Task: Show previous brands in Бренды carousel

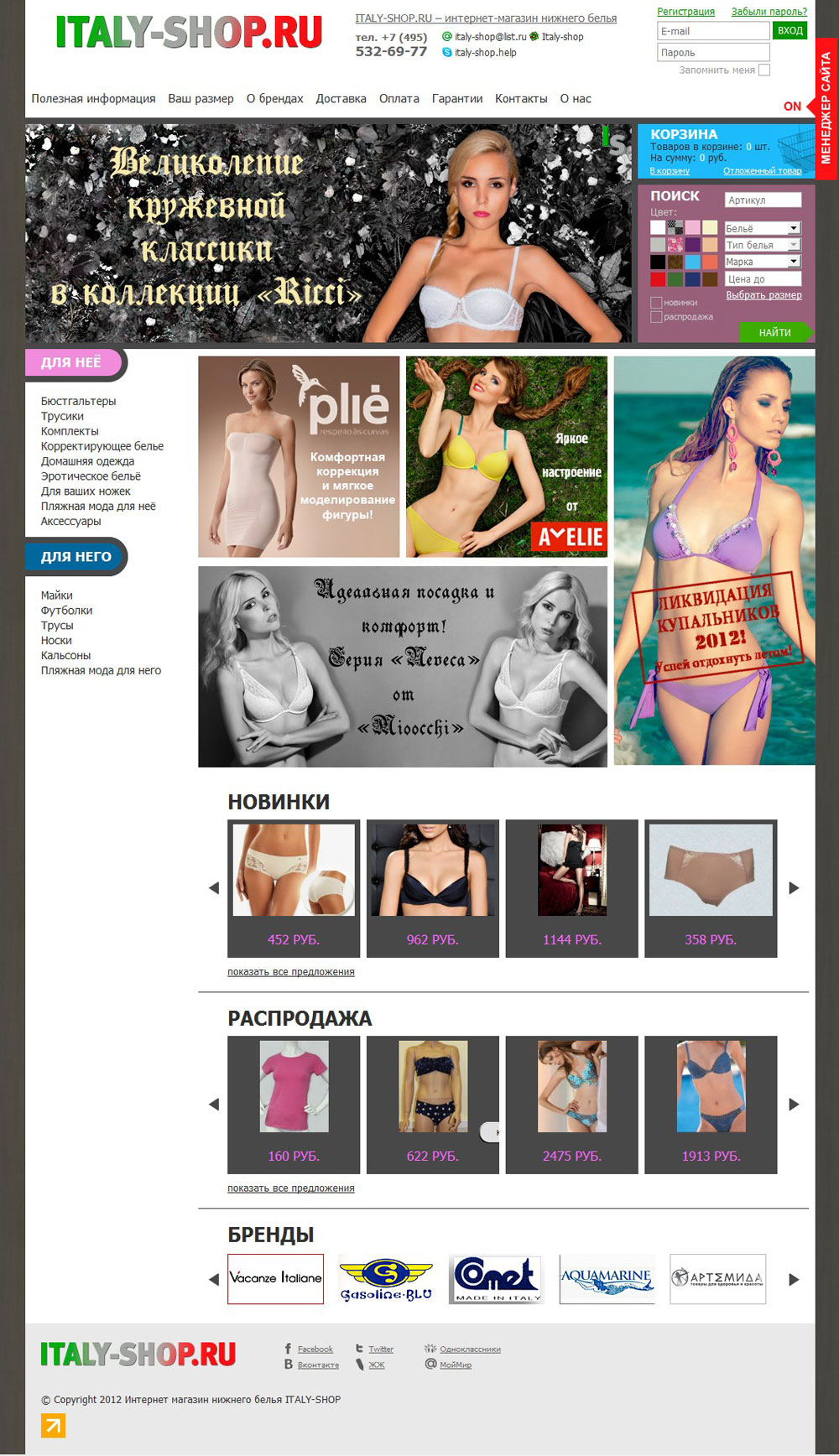Action: tap(214, 1279)
